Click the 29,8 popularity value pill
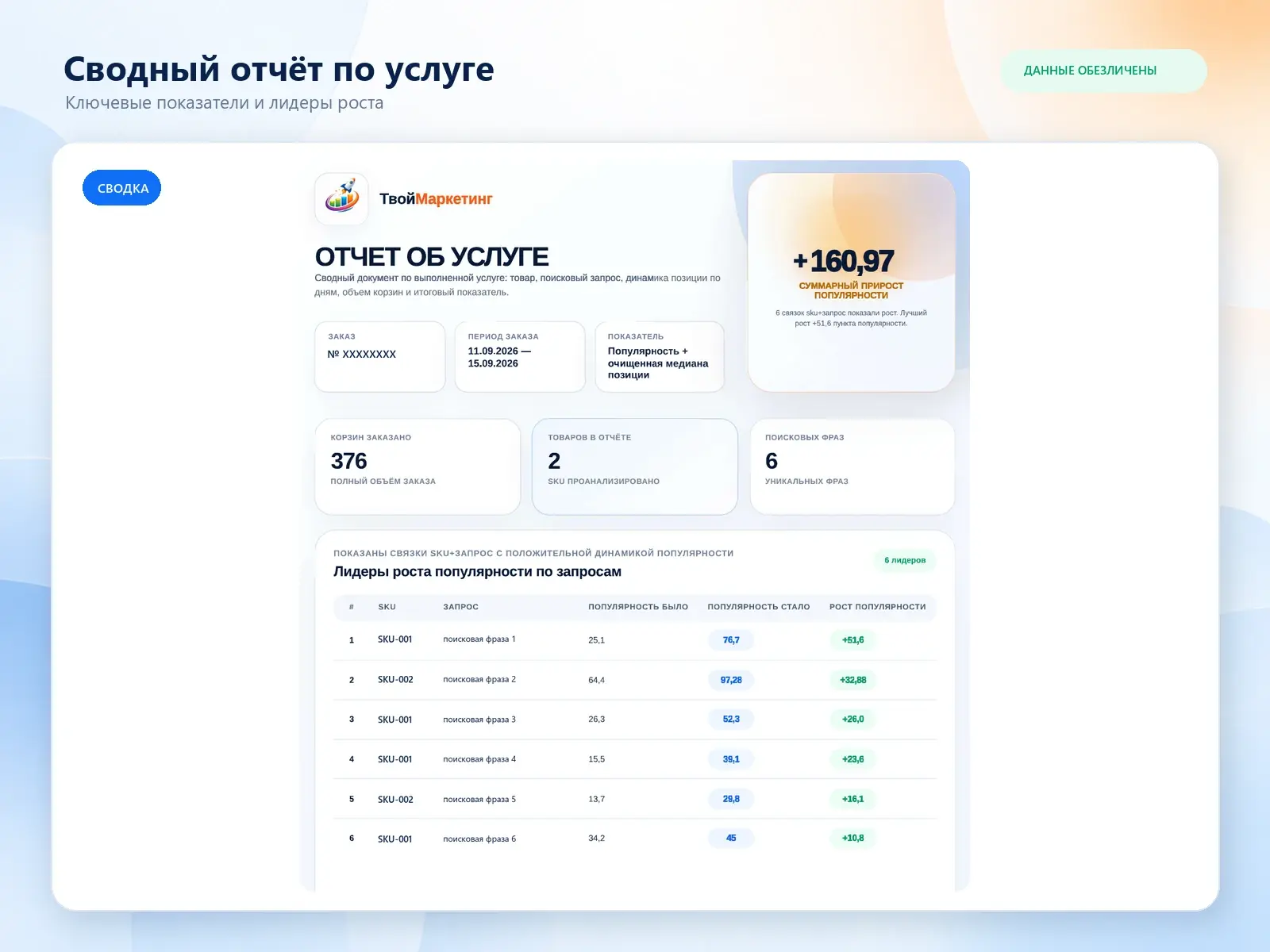The image size is (1270, 952). (x=731, y=799)
